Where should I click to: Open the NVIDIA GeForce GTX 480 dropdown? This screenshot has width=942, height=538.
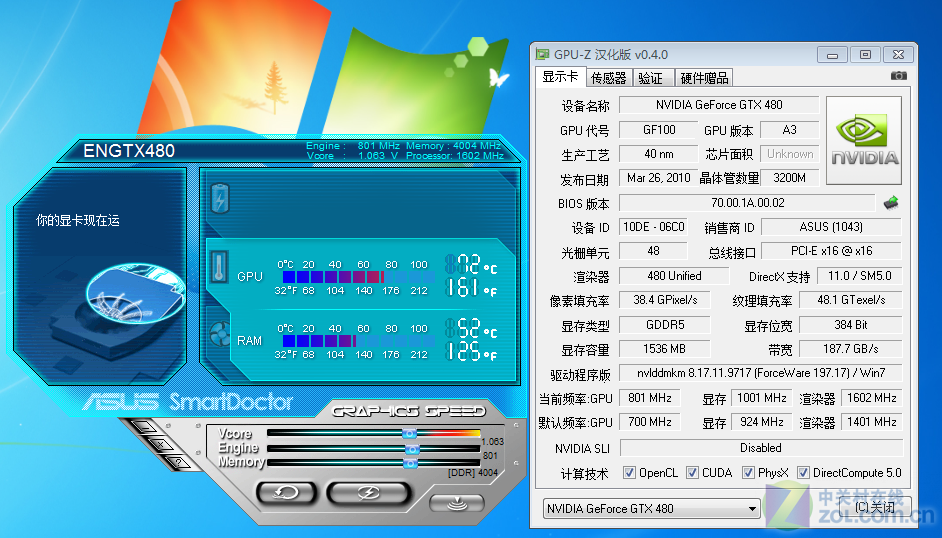point(652,509)
